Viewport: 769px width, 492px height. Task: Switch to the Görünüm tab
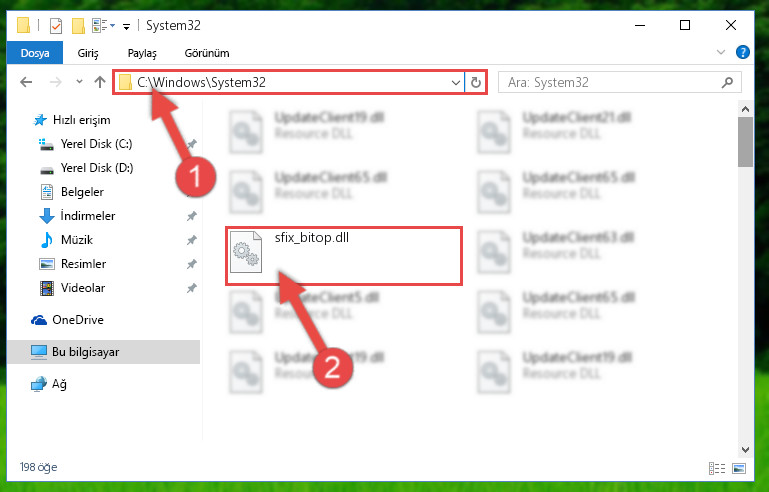[x=206, y=53]
